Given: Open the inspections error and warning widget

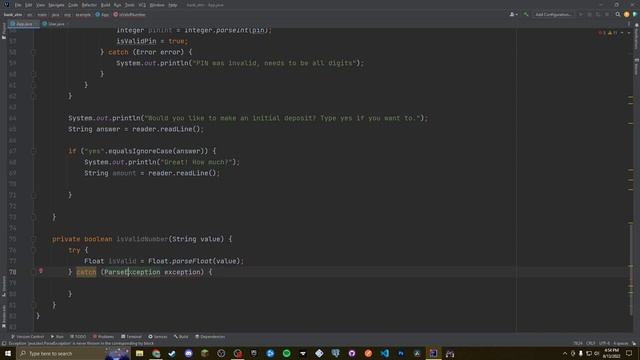Looking at the screenshot, I should [x=608, y=33].
